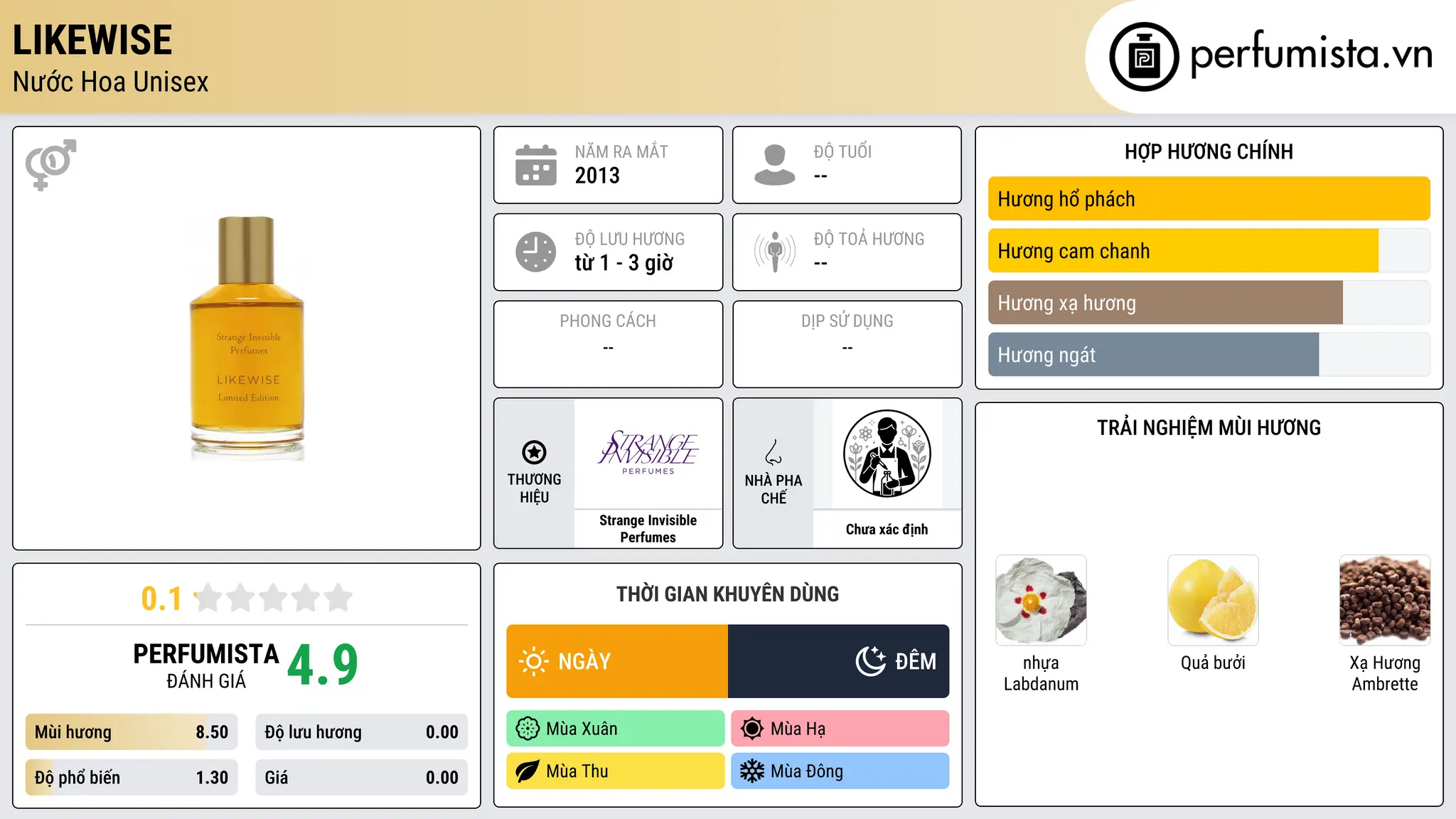Viewport: 1456px width, 819px height.
Task: Click the LIKEWISE perfume title
Action: [x=92, y=40]
